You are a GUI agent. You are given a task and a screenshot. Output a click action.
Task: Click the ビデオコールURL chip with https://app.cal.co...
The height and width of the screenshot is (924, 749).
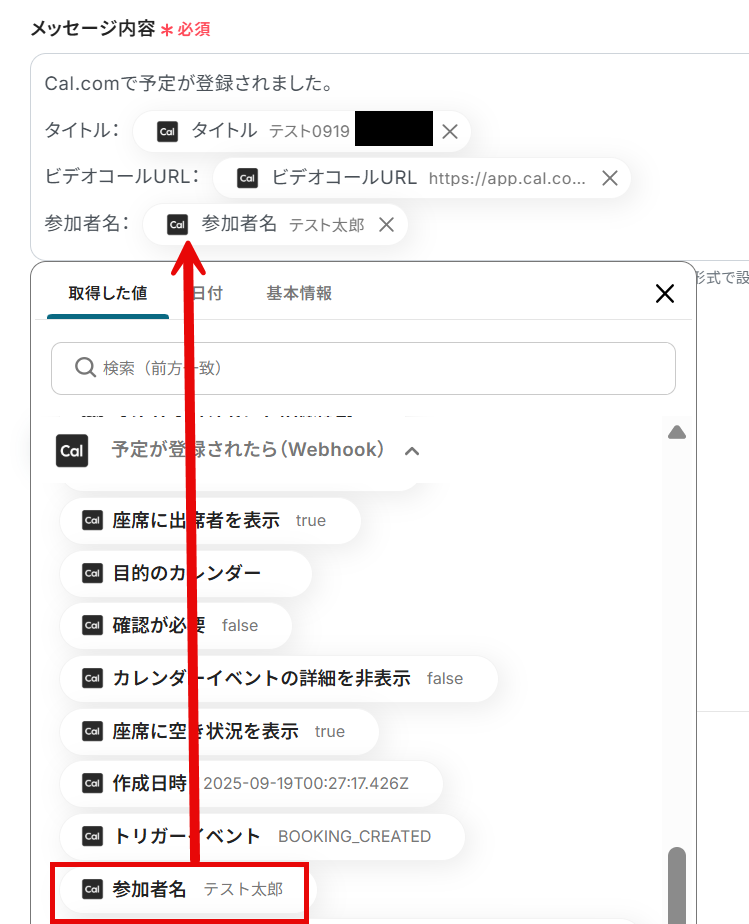coord(422,178)
